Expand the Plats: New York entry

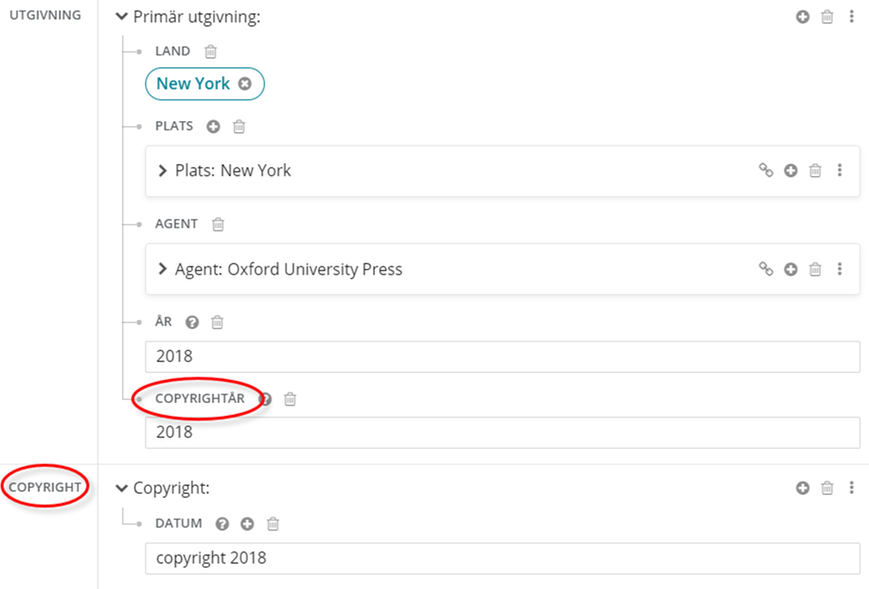[x=162, y=170]
